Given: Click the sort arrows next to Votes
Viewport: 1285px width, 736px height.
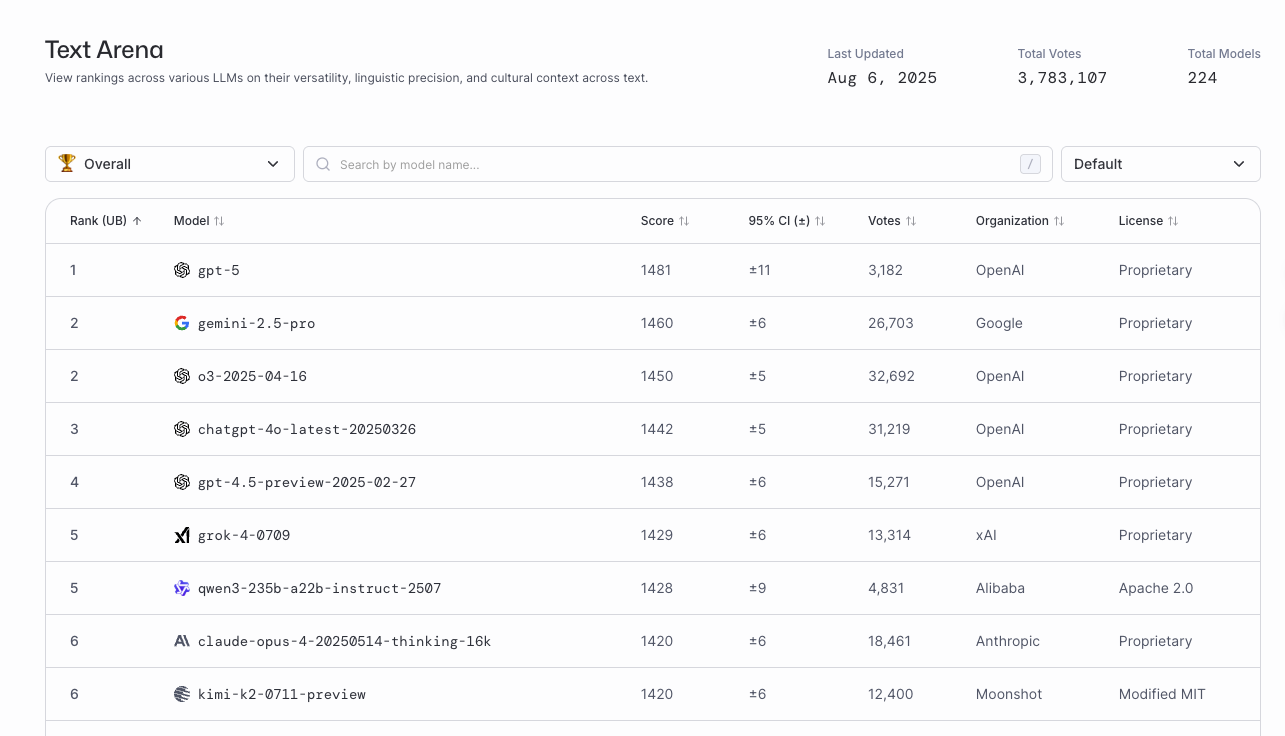Looking at the screenshot, I should coord(911,221).
